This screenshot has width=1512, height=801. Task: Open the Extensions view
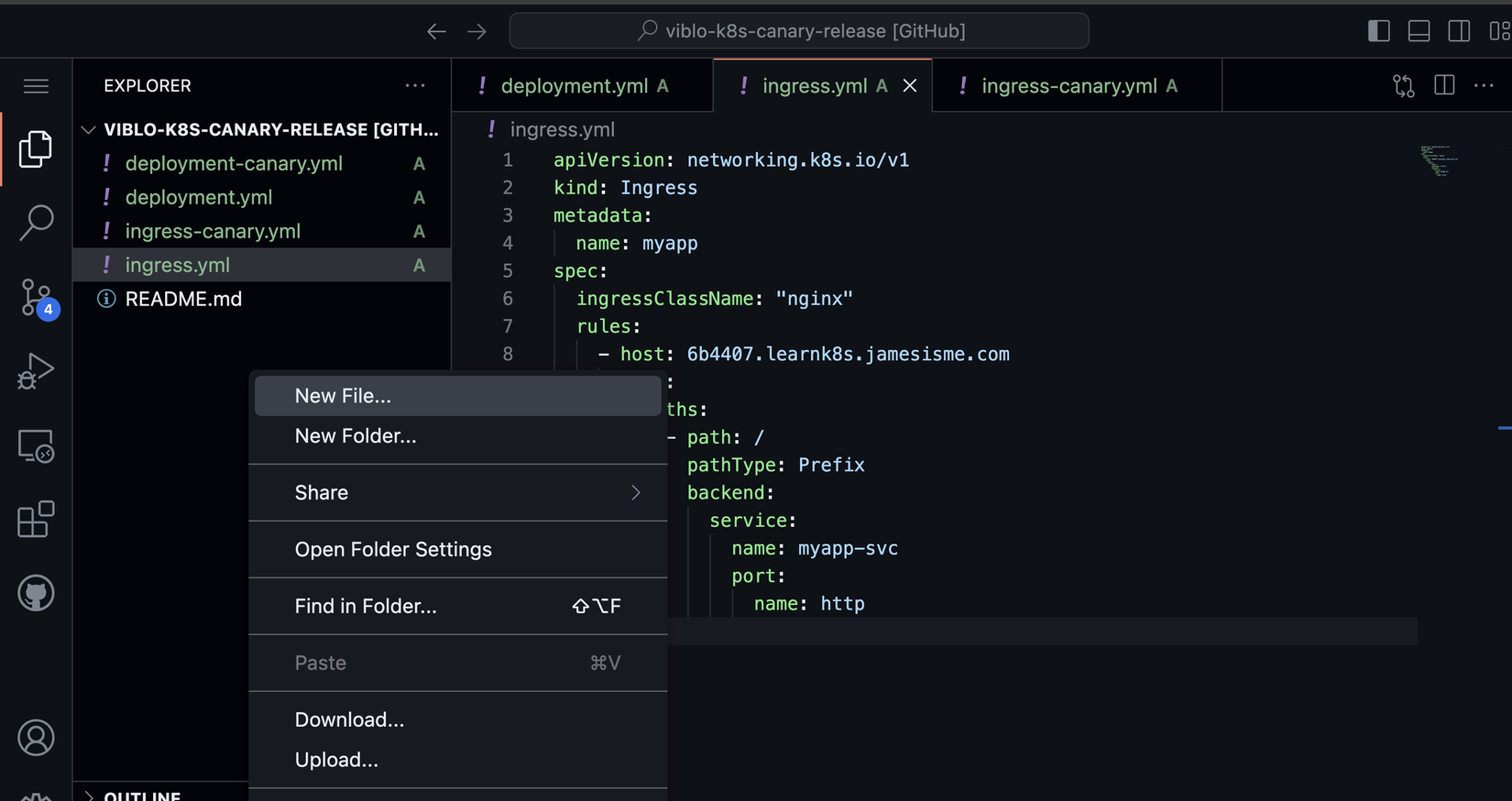coord(36,520)
